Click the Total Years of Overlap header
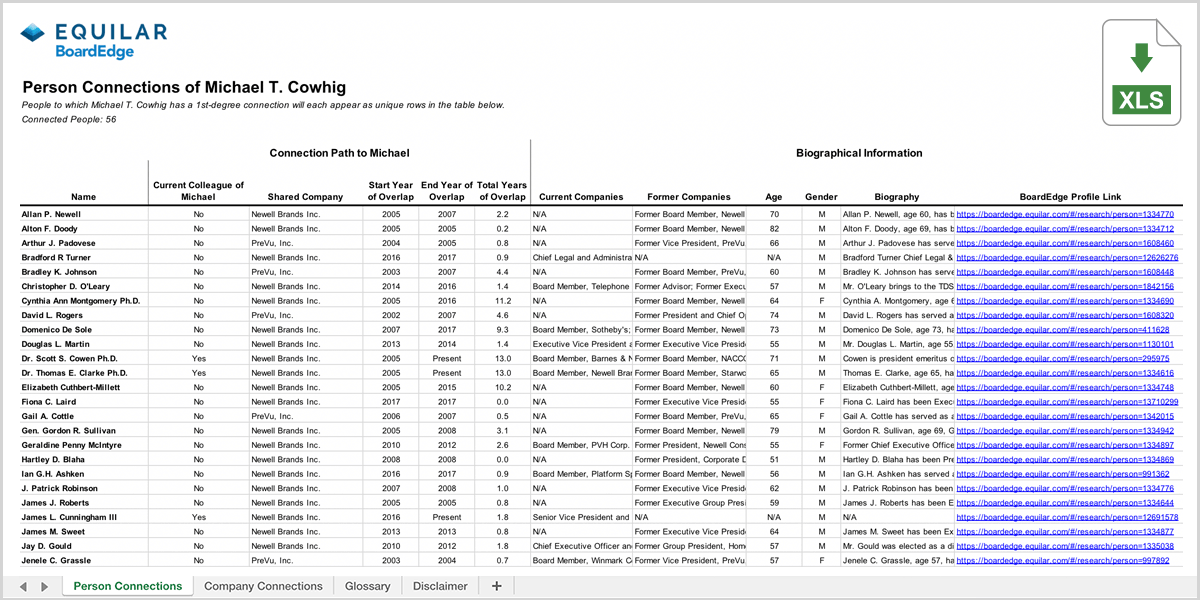 click(502, 191)
